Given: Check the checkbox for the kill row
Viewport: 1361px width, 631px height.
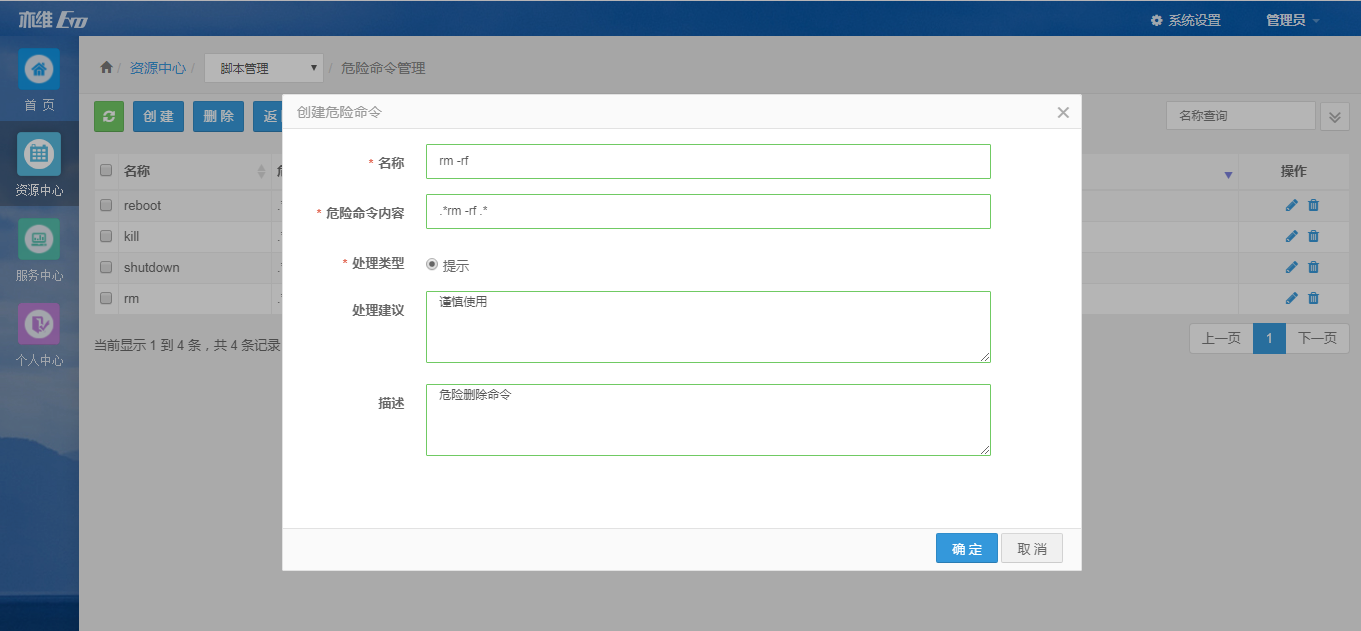Looking at the screenshot, I should (106, 236).
